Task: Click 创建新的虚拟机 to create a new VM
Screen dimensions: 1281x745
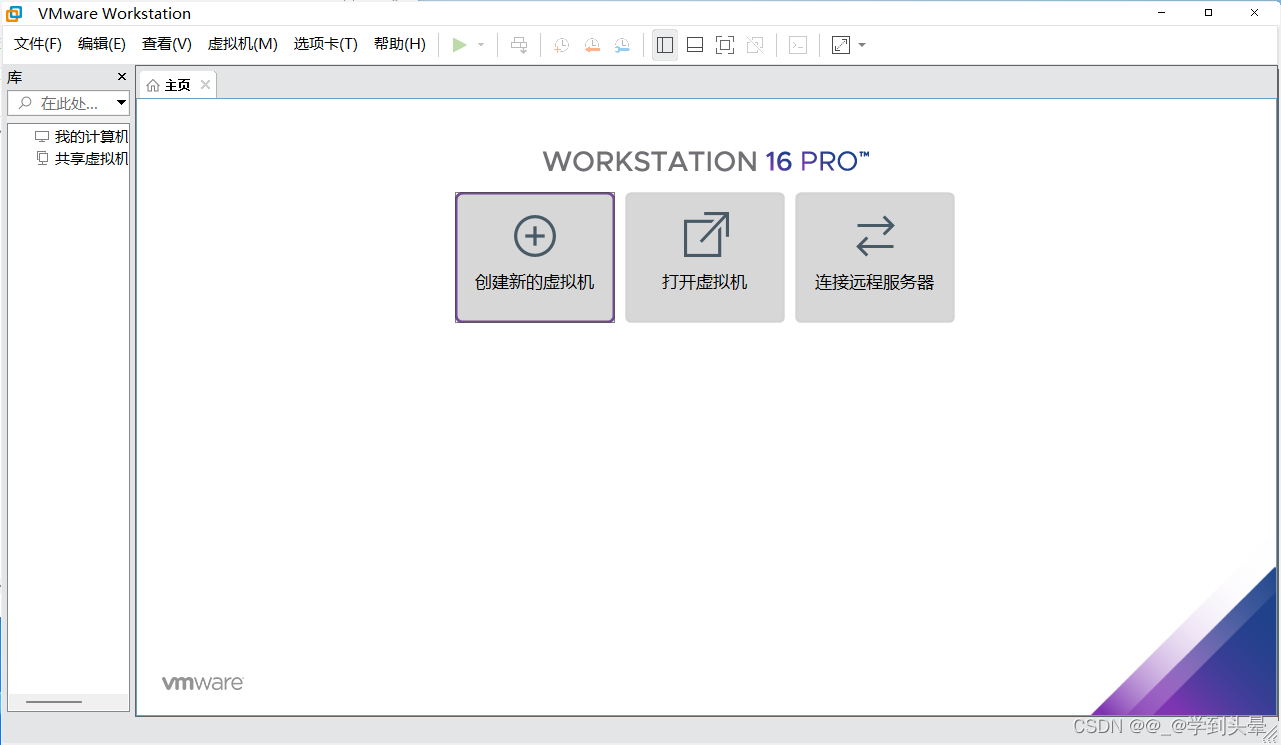Action: point(534,257)
